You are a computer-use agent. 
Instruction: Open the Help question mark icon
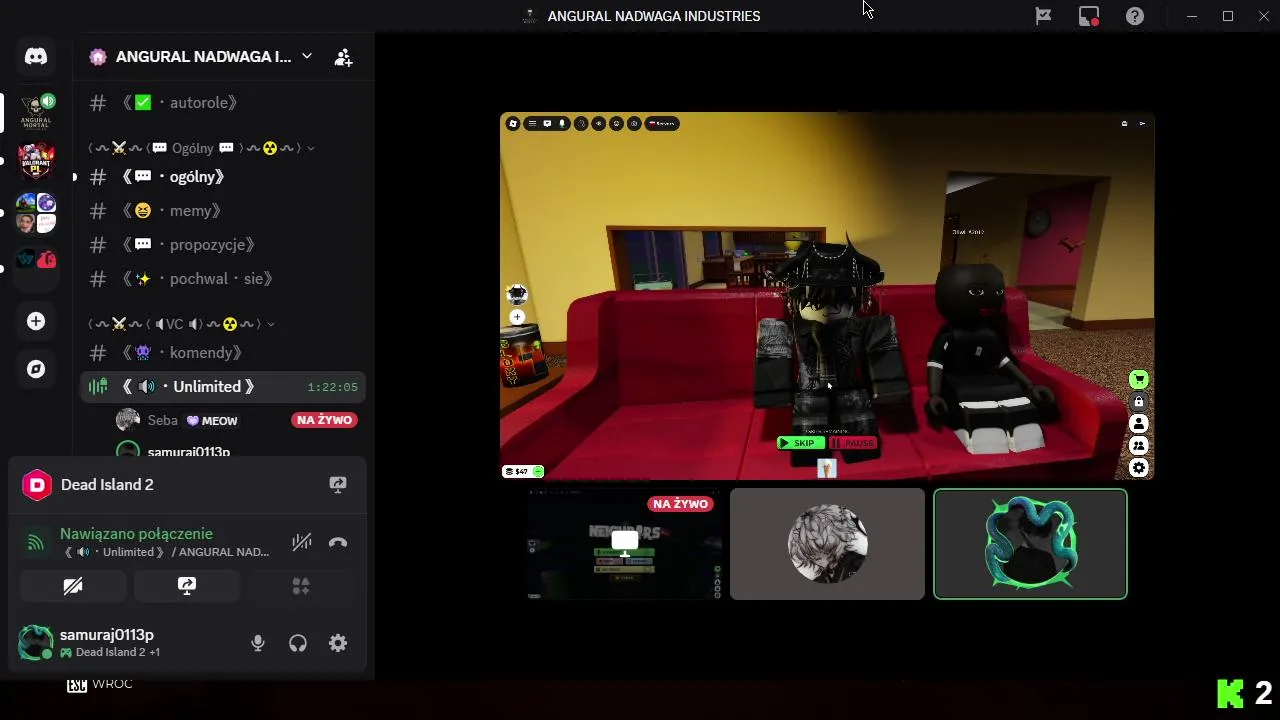point(1135,16)
